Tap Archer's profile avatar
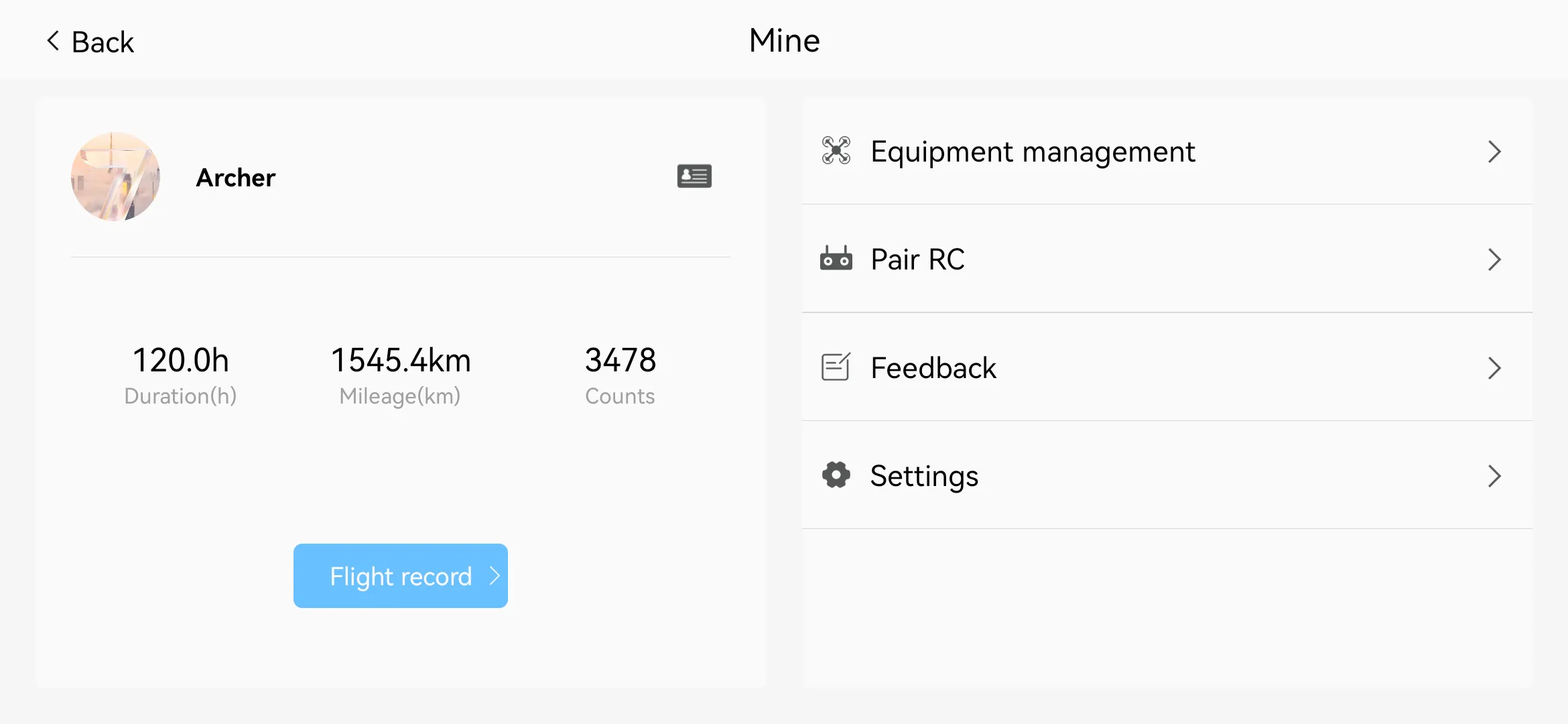The width and height of the screenshot is (1568, 724). point(115,176)
